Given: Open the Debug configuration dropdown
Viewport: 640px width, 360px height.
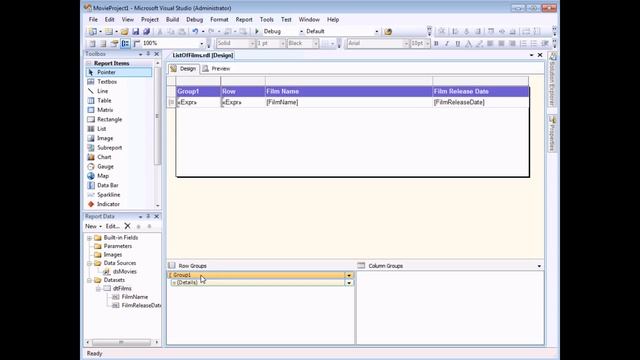Looking at the screenshot, I should [x=301, y=31].
